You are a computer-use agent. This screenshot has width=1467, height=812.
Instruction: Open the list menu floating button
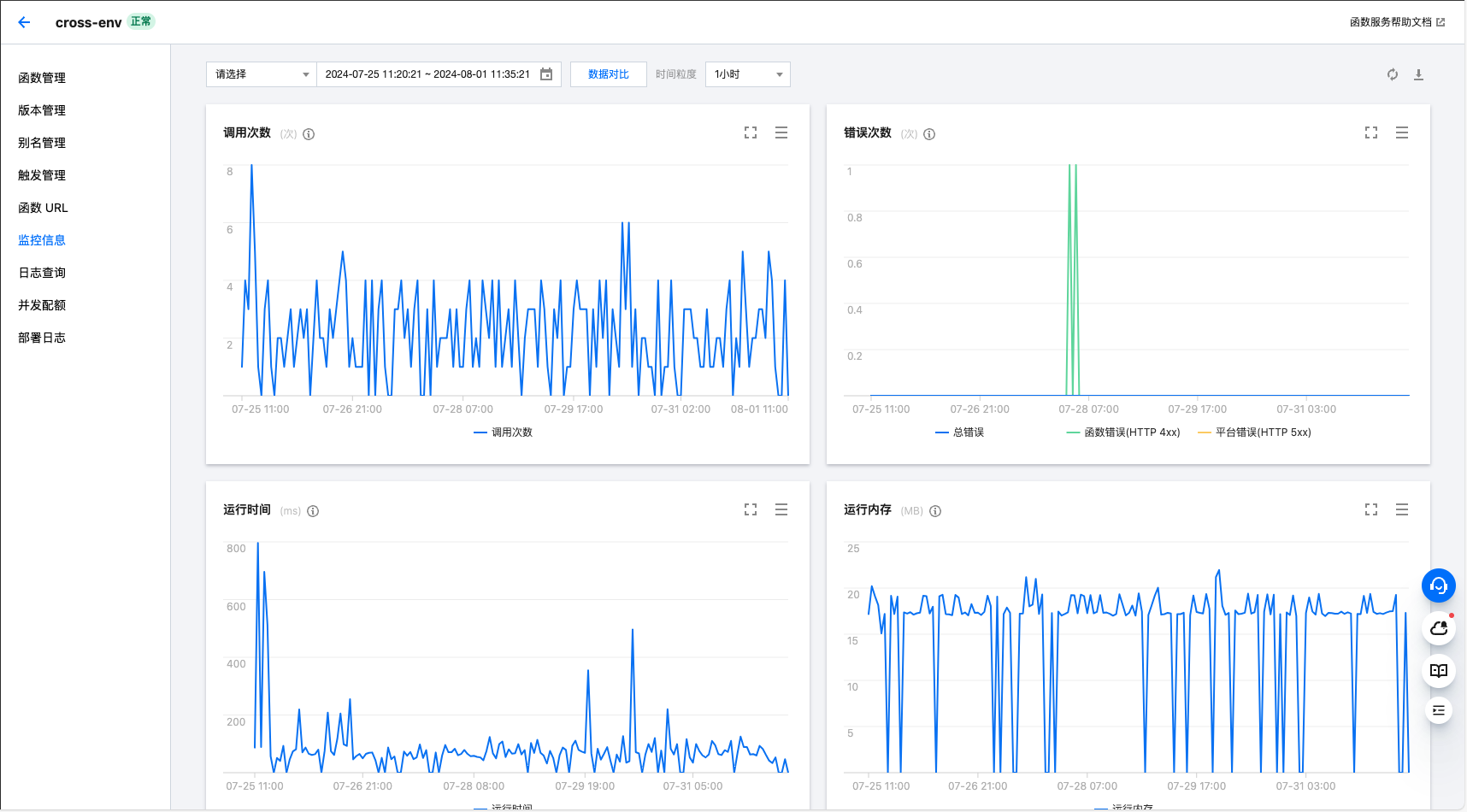(1439, 710)
